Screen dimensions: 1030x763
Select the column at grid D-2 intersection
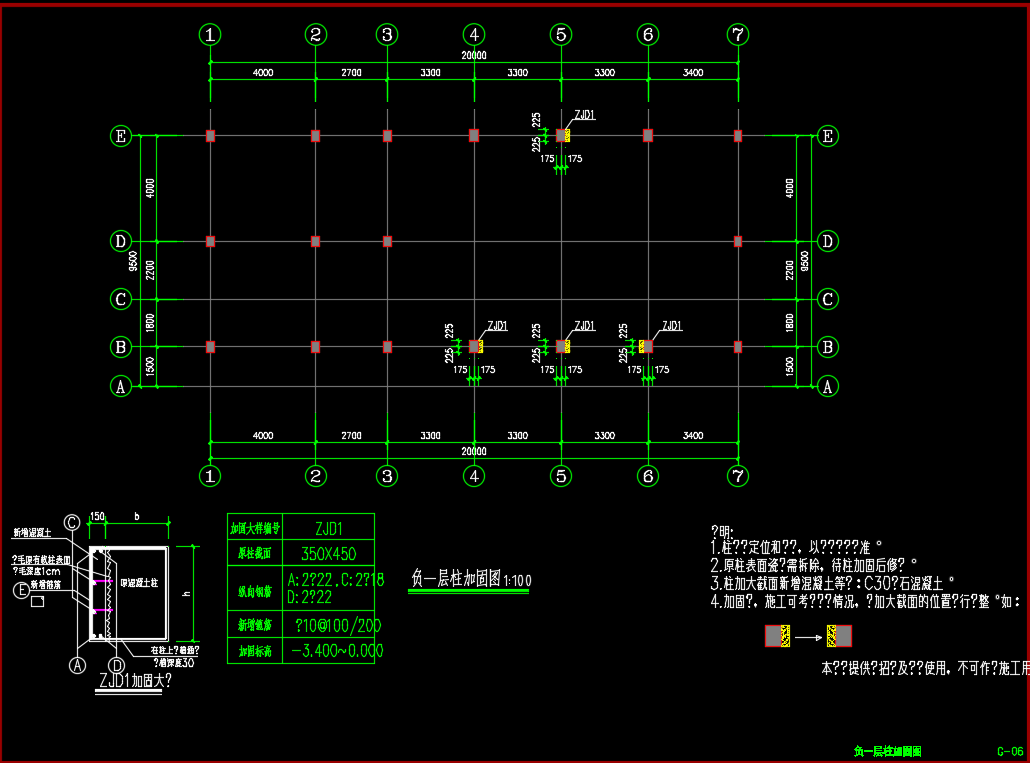315,241
